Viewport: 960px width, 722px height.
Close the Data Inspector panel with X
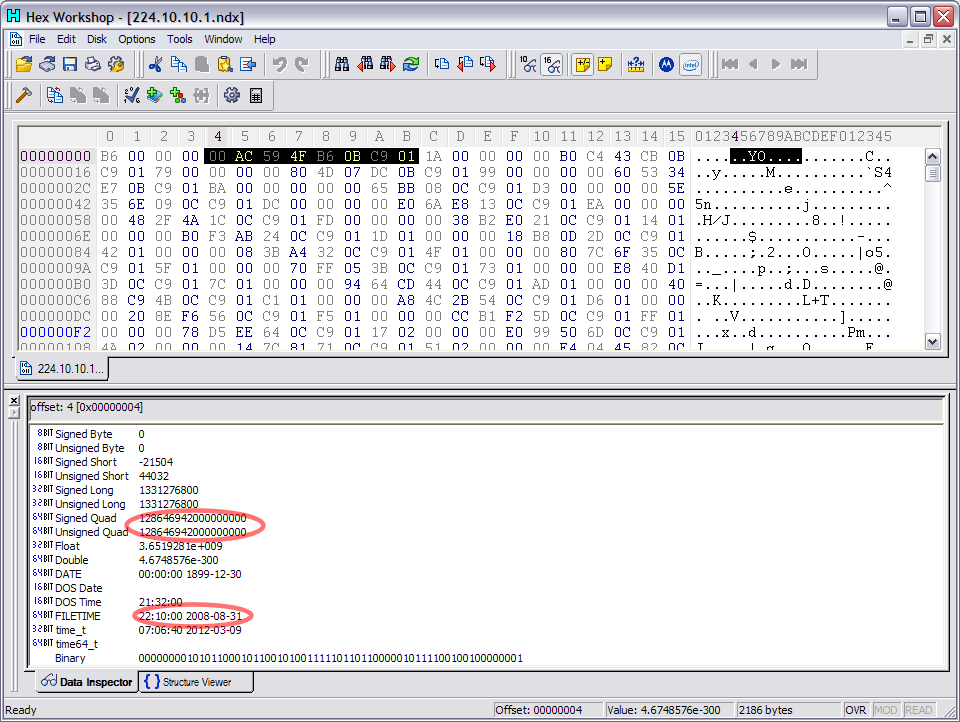coord(14,400)
